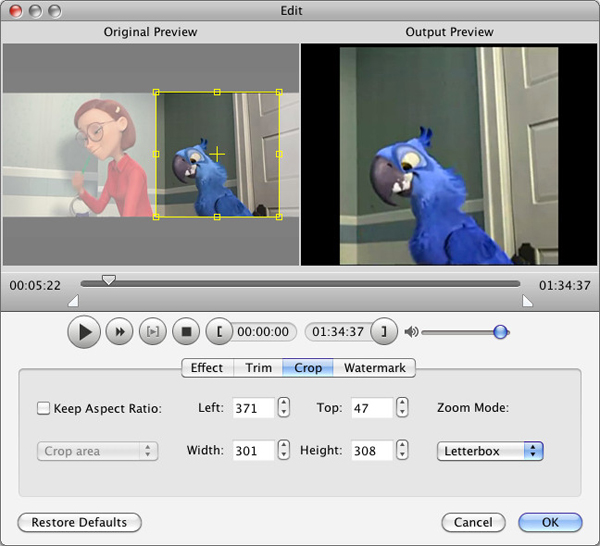600x546 pixels.
Task: Stop the video with the Stop button
Action: click(186, 331)
